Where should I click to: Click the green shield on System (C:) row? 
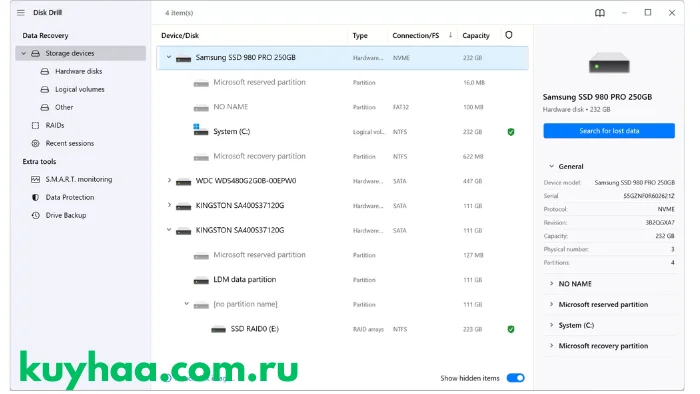(511, 132)
